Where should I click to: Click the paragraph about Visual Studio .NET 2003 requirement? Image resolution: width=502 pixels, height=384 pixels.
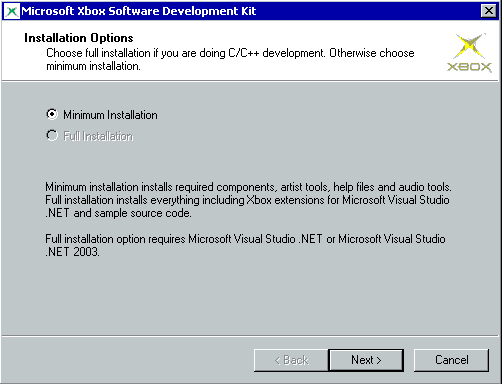(245, 245)
